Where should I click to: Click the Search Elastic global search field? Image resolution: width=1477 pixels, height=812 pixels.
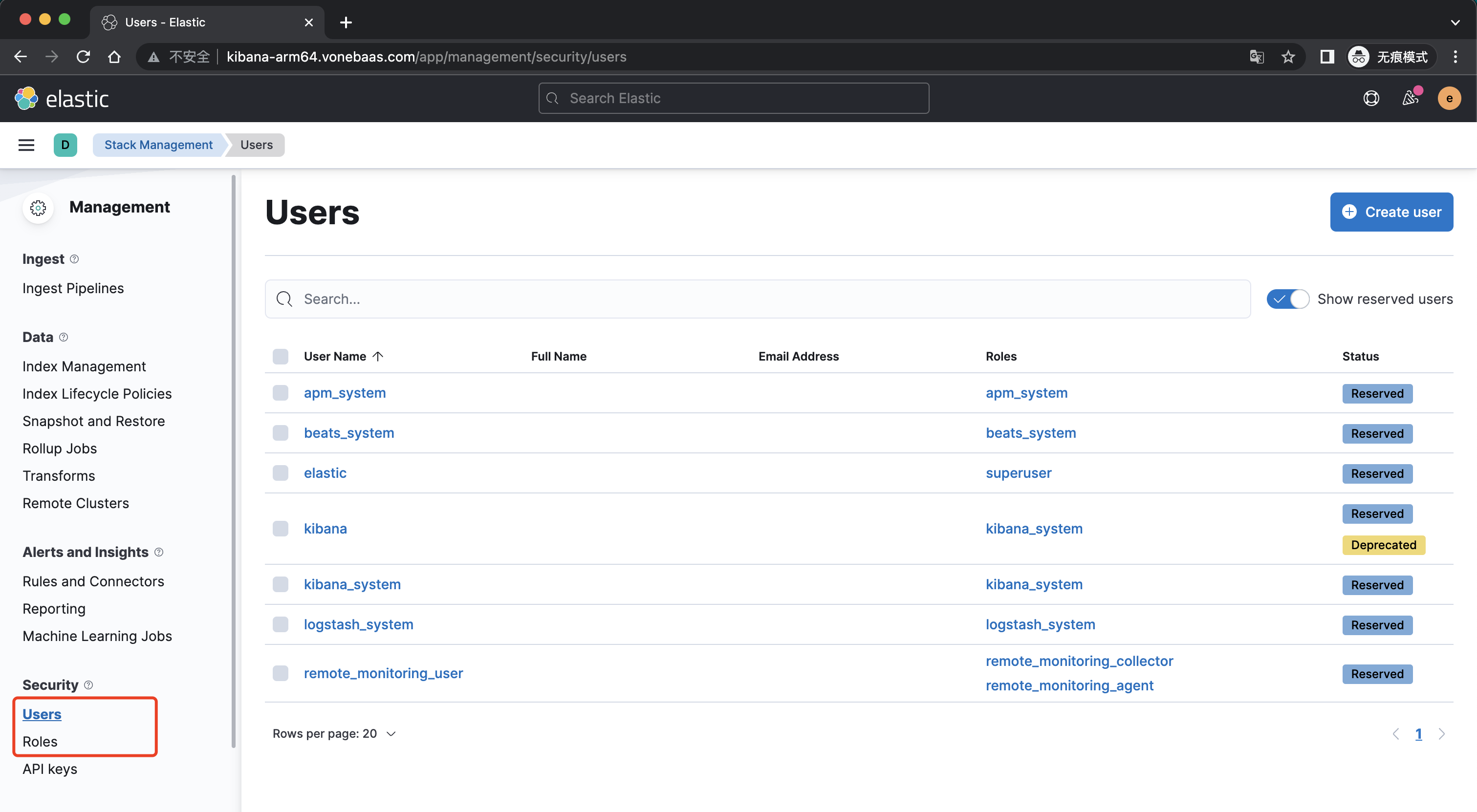pos(733,99)
